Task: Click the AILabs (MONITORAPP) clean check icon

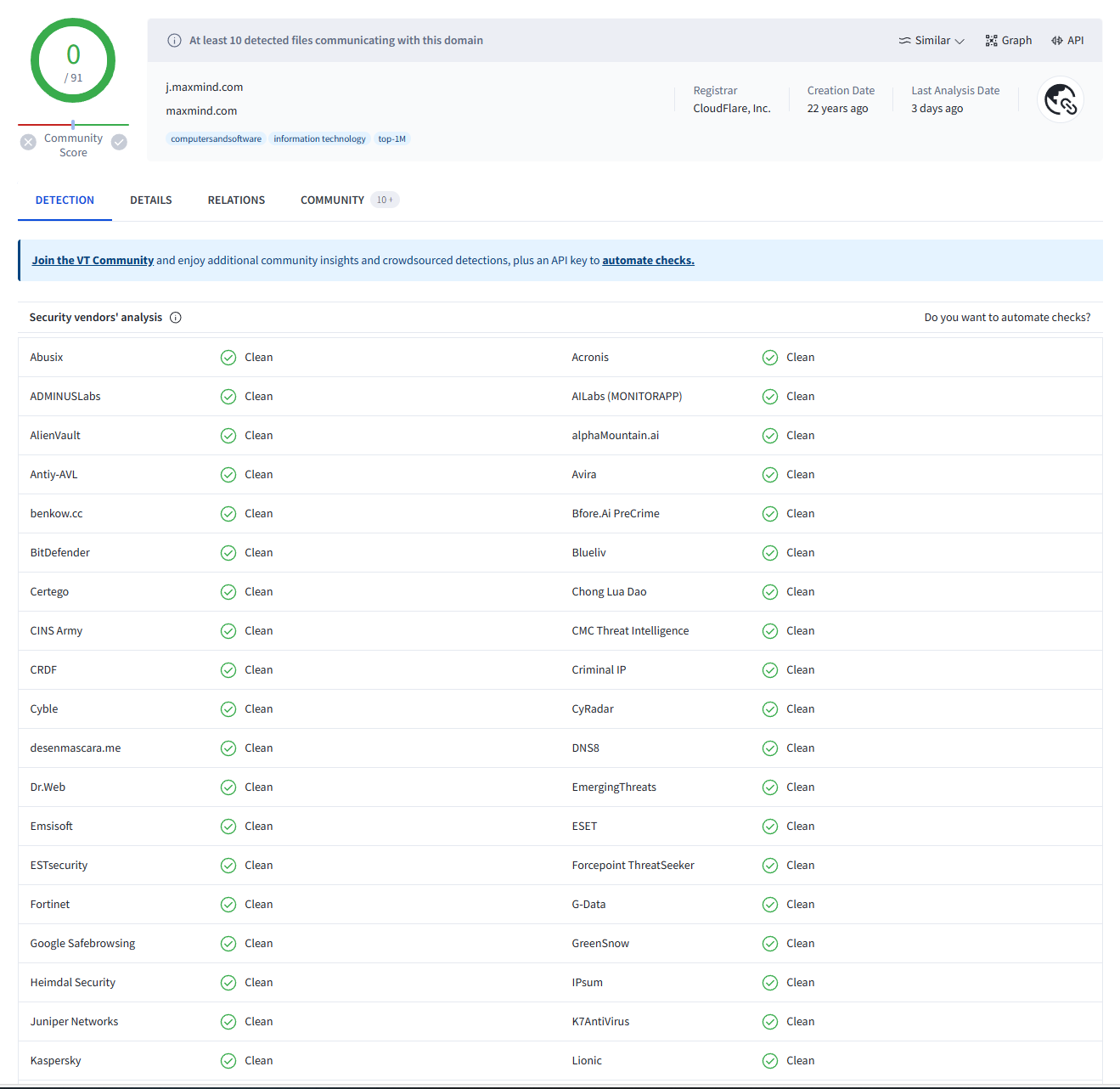Action: (770, 397)
